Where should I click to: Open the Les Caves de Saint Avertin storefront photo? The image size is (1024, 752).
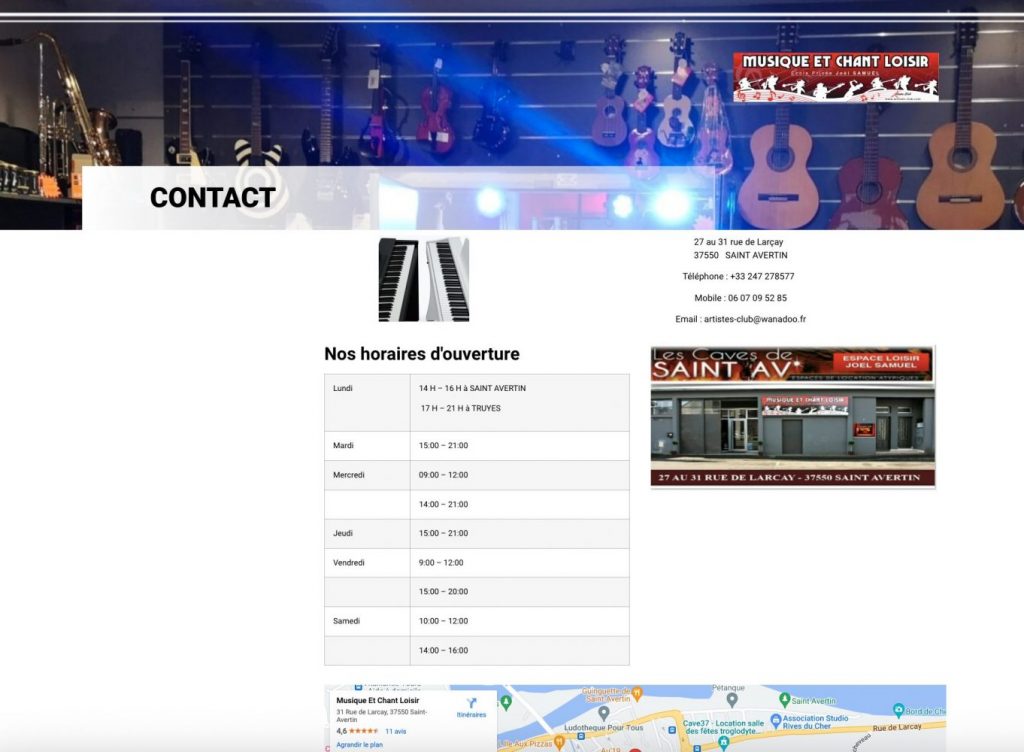[792, 417]
